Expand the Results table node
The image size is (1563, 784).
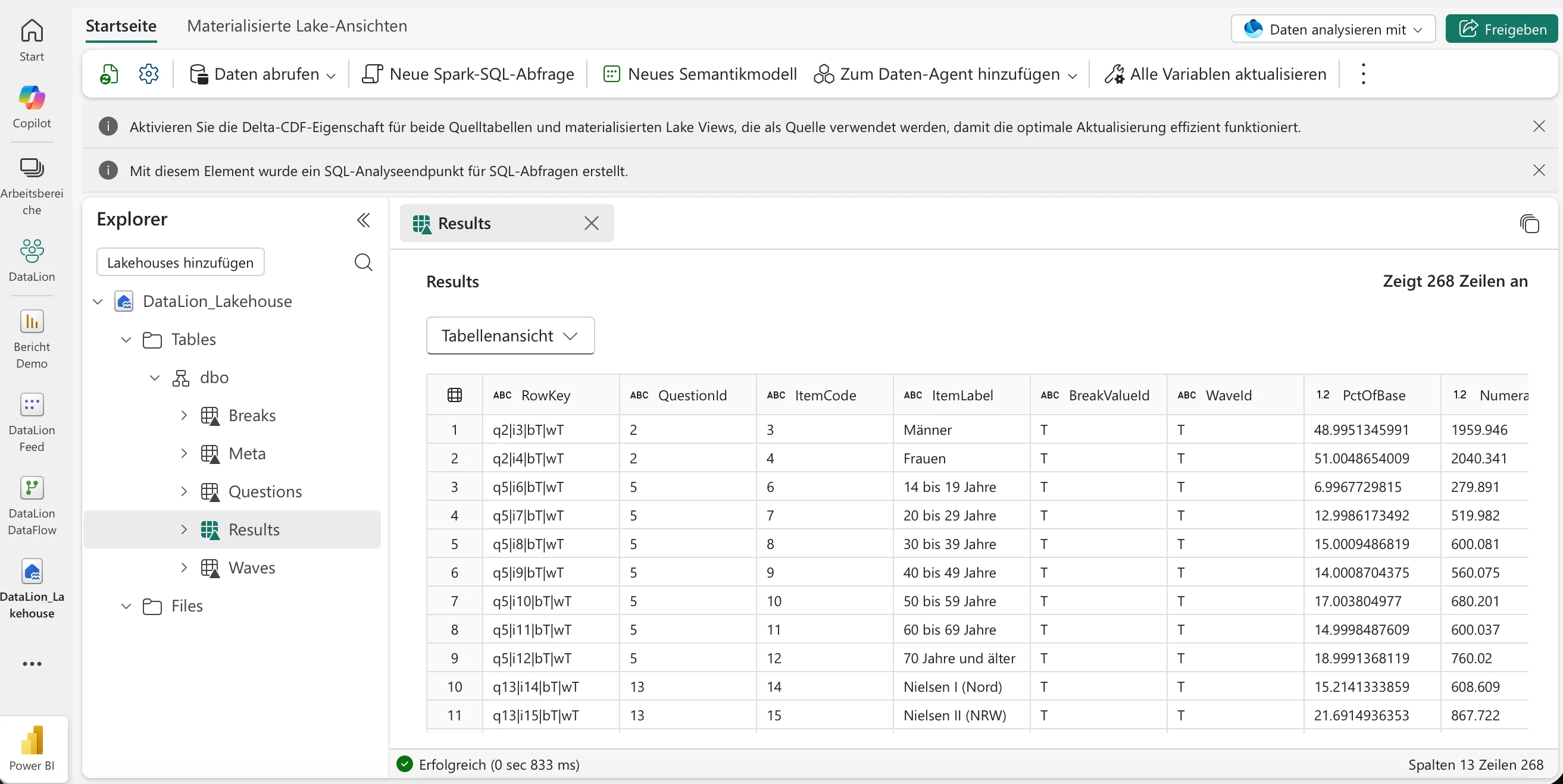tap(184, 529)
